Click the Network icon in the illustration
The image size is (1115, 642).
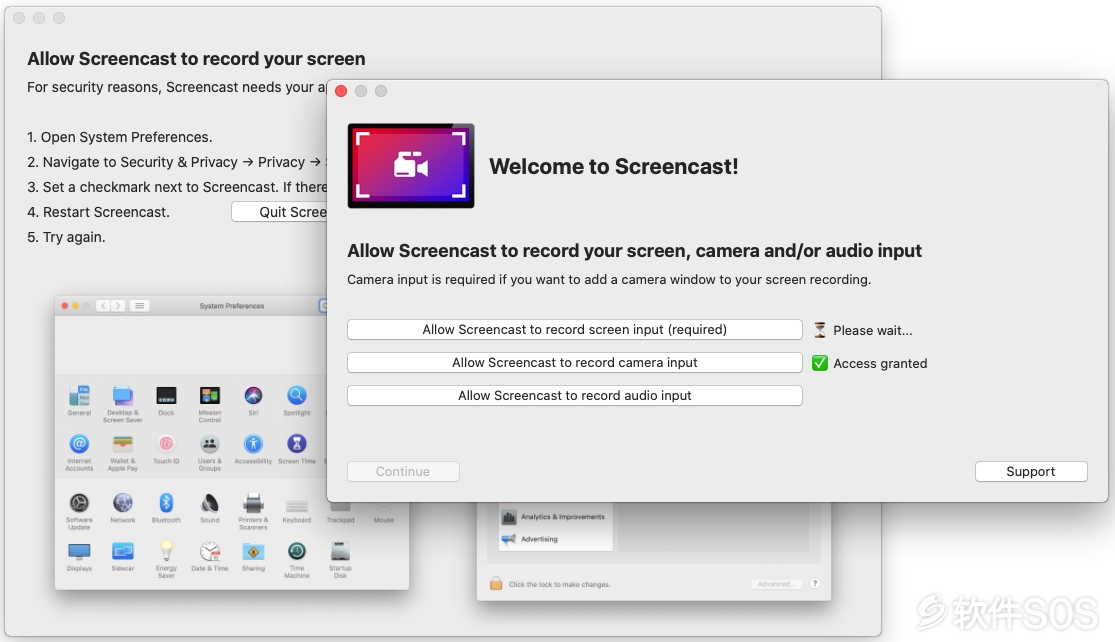(x=122, y=503)
